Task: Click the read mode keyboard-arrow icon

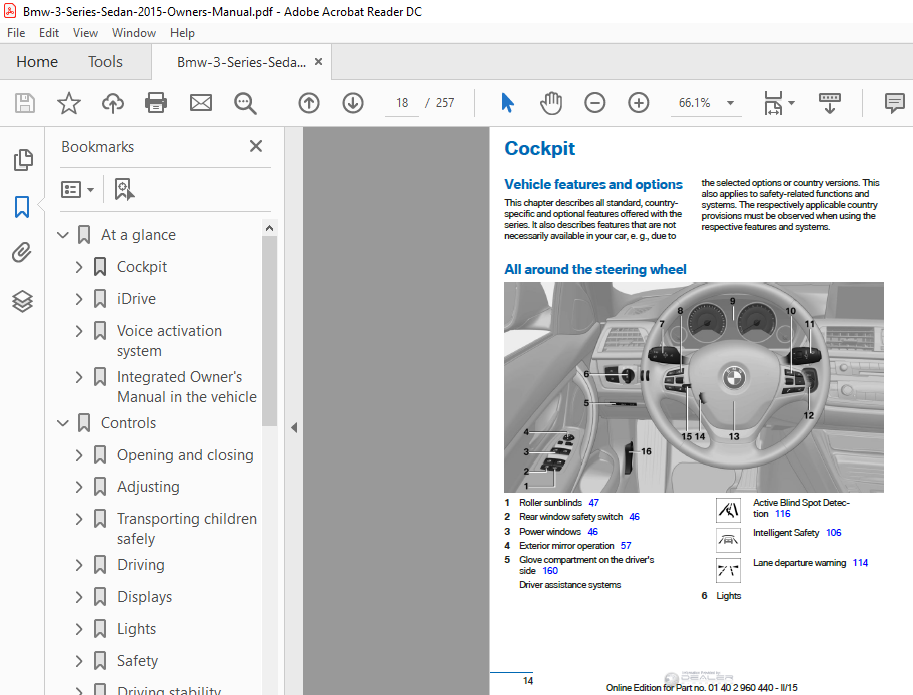Action: (830, 103)
